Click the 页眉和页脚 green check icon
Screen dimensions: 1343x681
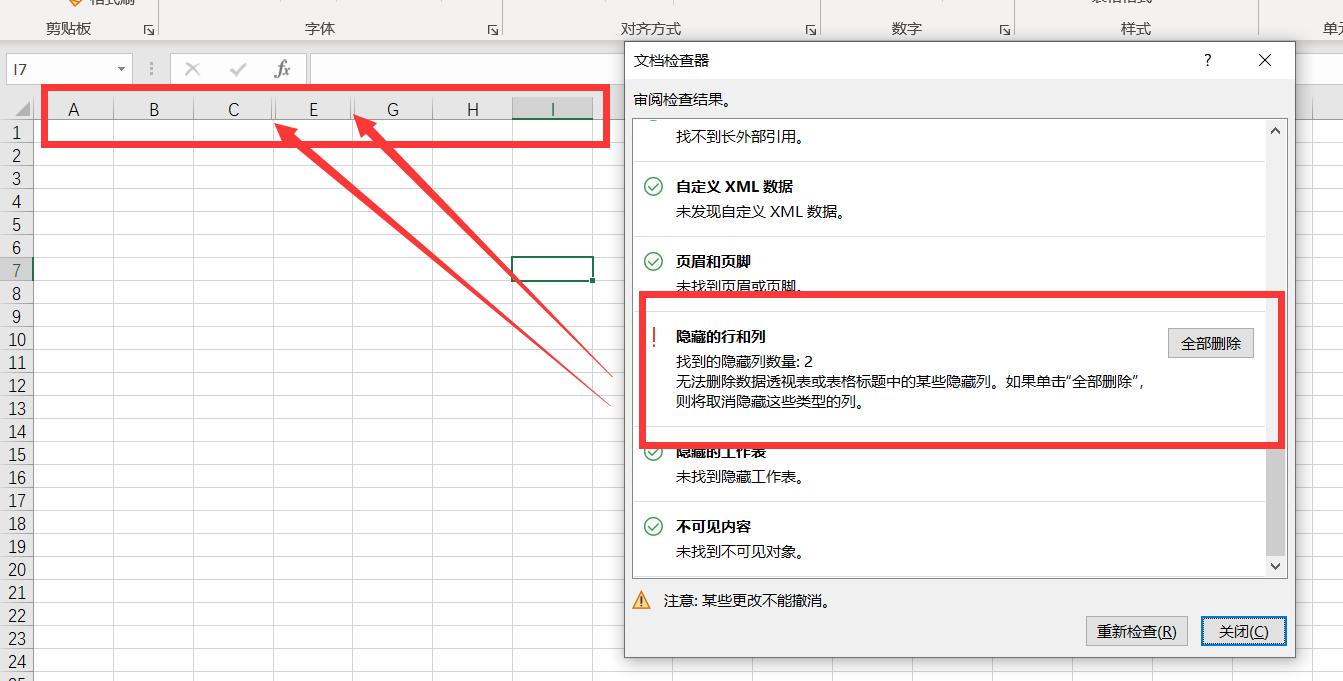coord(653,261)
